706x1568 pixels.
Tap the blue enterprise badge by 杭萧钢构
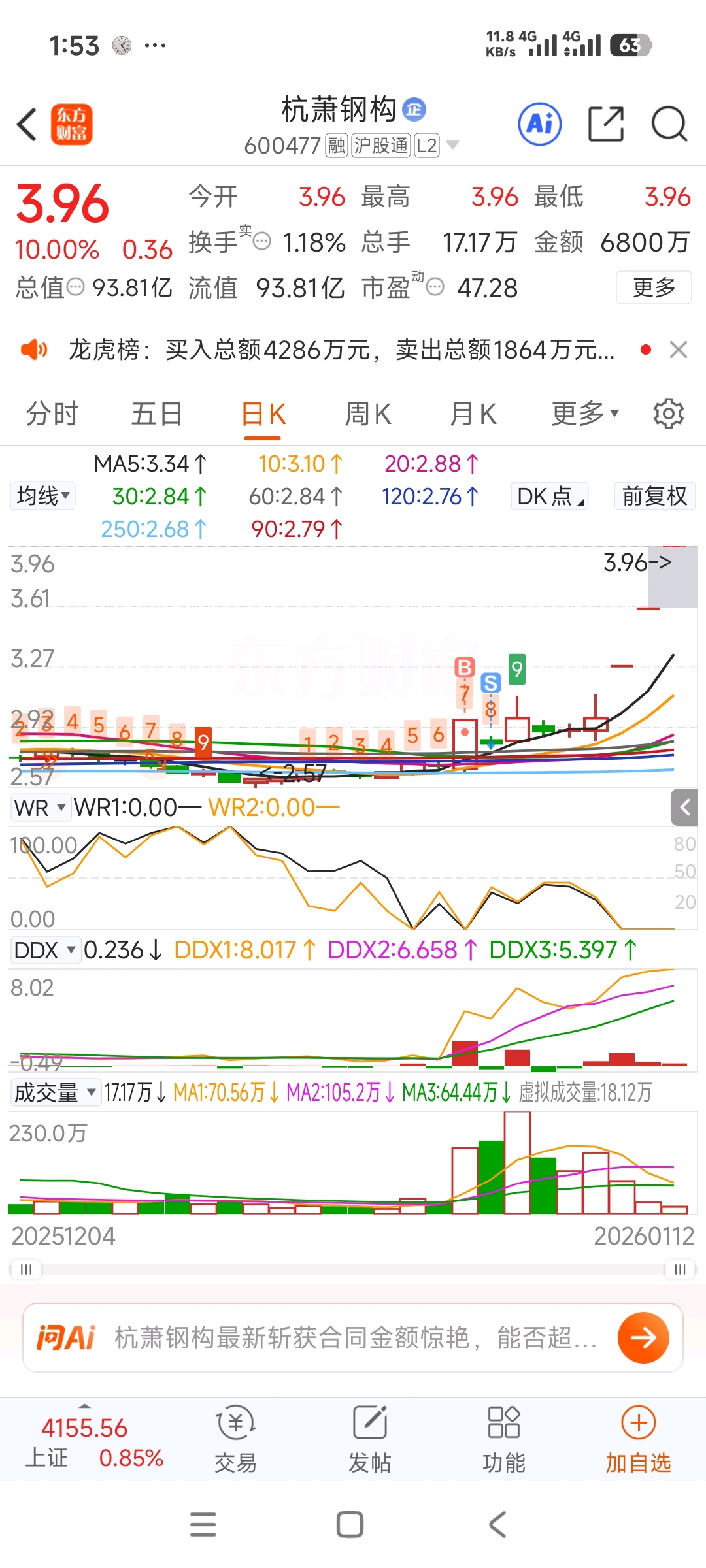click(x=414, y=109)
